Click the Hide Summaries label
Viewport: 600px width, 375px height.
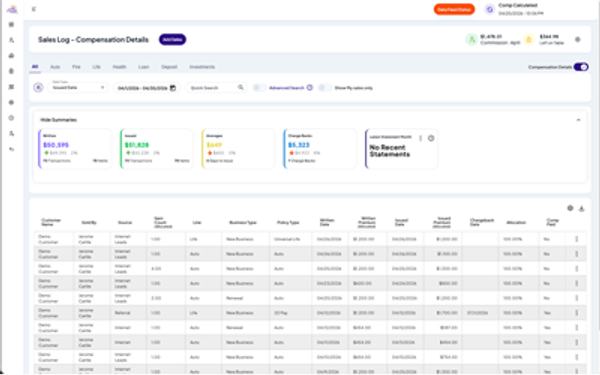[x=59, y=120]
